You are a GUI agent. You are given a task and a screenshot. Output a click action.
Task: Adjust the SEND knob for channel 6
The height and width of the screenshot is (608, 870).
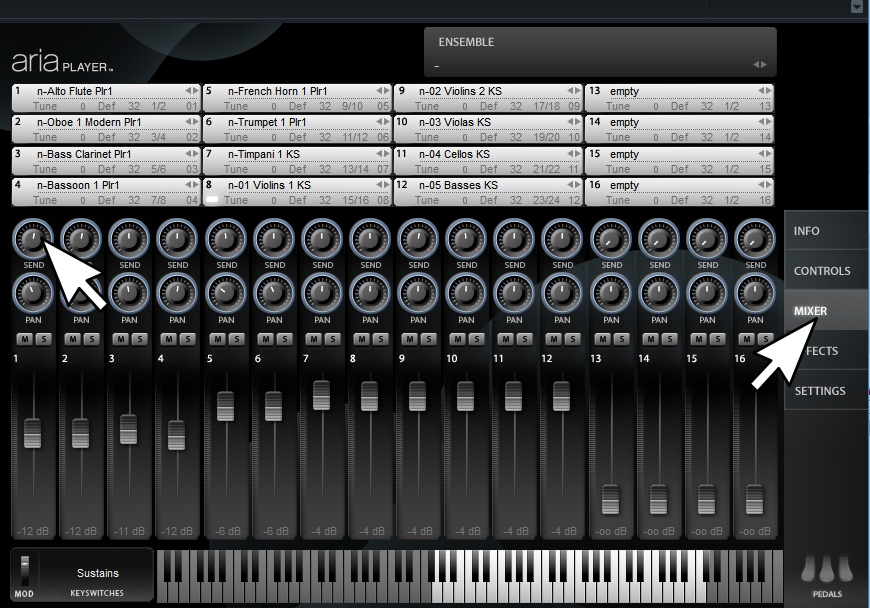[x=274, y=240]
